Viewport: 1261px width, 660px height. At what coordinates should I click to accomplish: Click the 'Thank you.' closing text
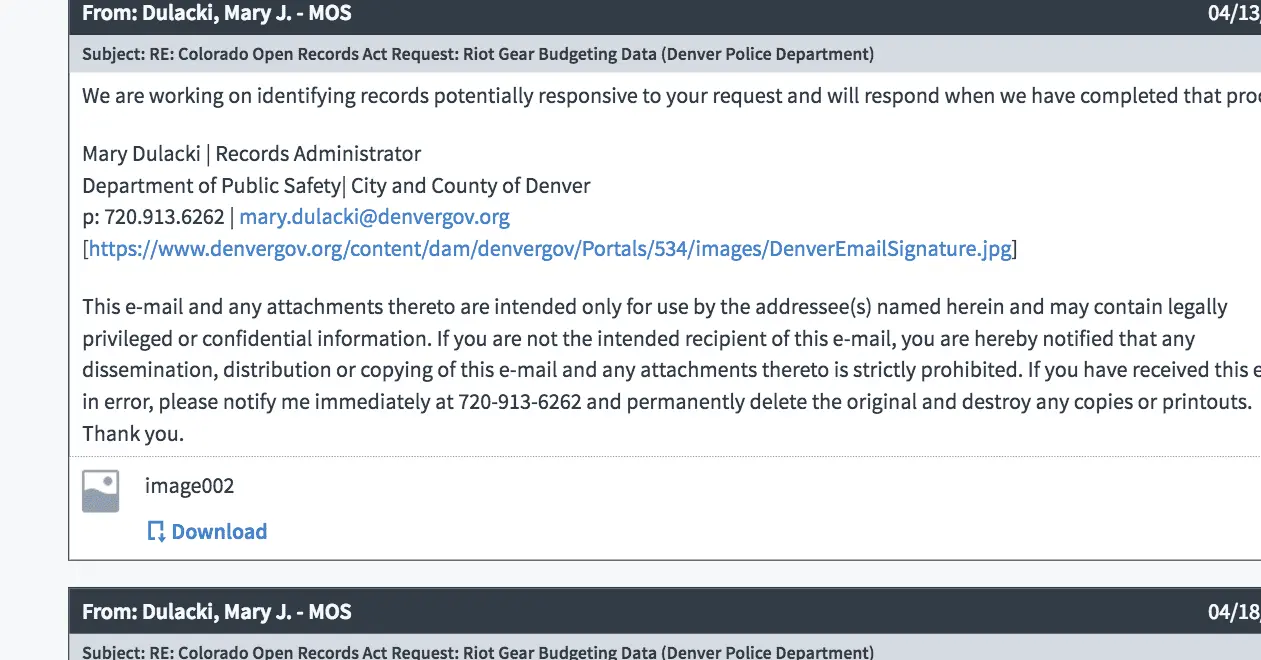pos(133,434)
